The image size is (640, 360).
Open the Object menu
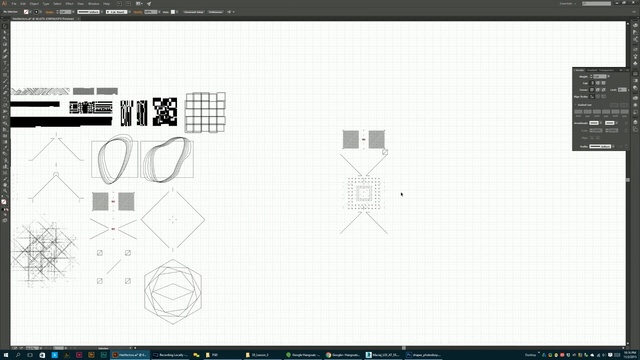click(34, 4)
